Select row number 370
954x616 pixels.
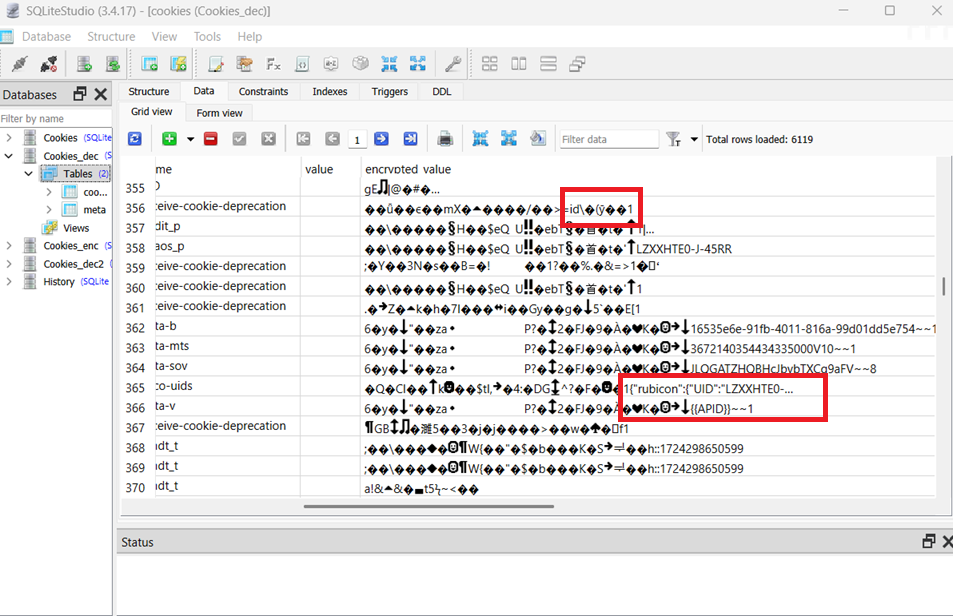135,488
